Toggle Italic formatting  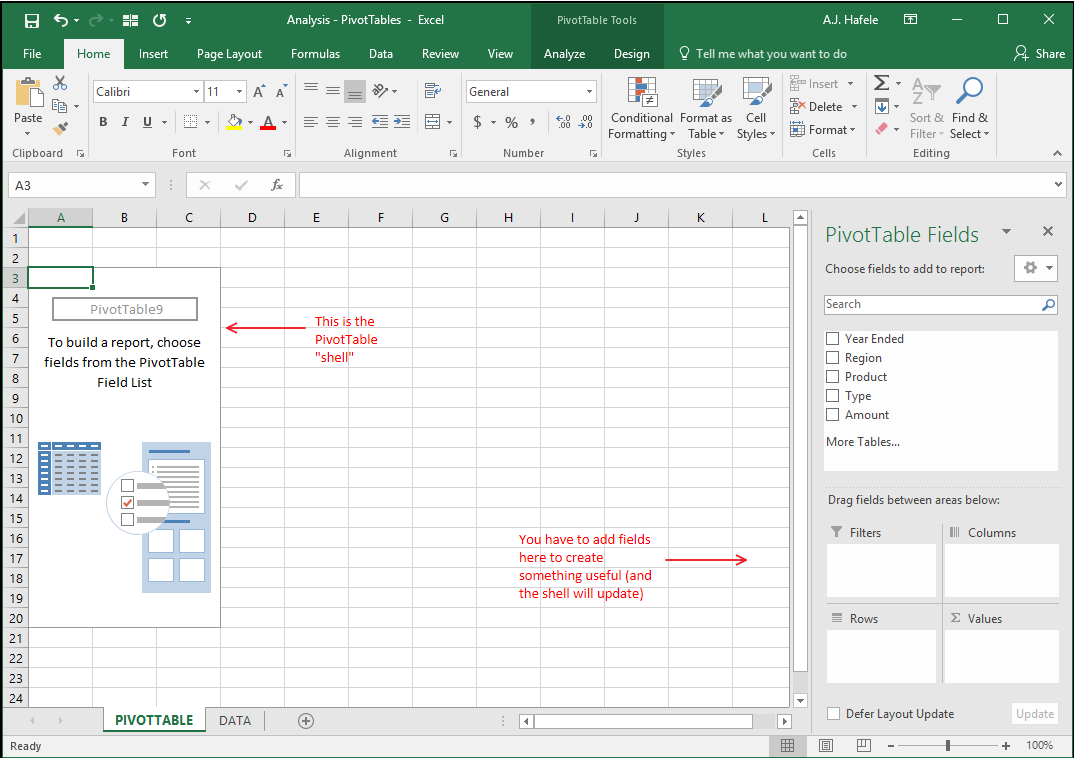click(x=125, y=122)
